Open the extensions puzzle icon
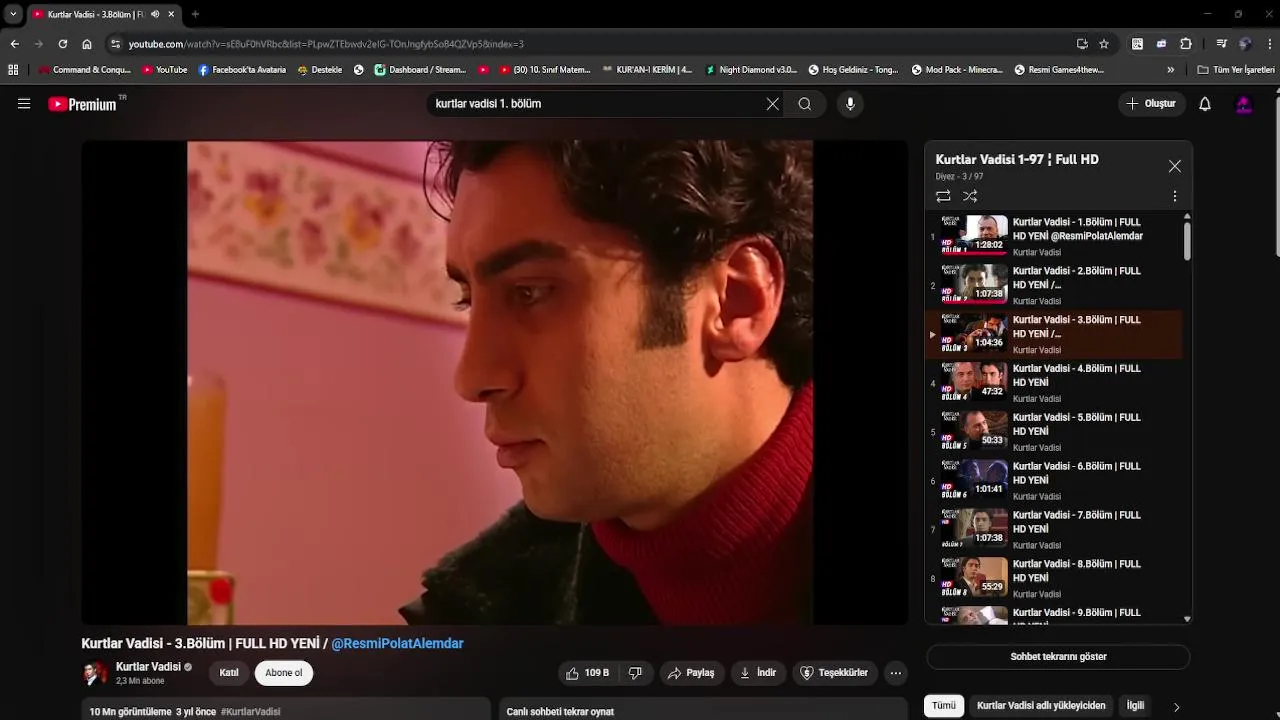The width and height of the screenshot is (1280, 720). tap(1186, 44)
